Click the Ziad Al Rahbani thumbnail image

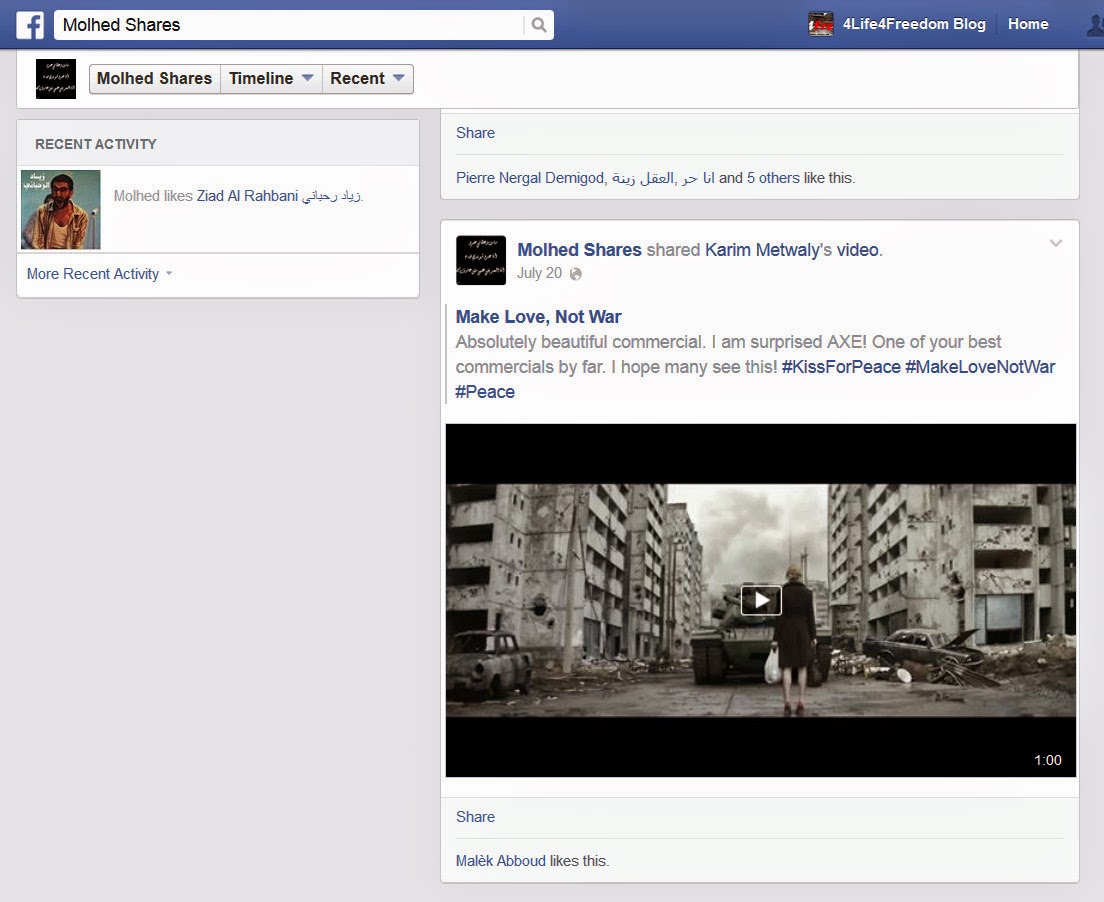[x=61, y=209]
